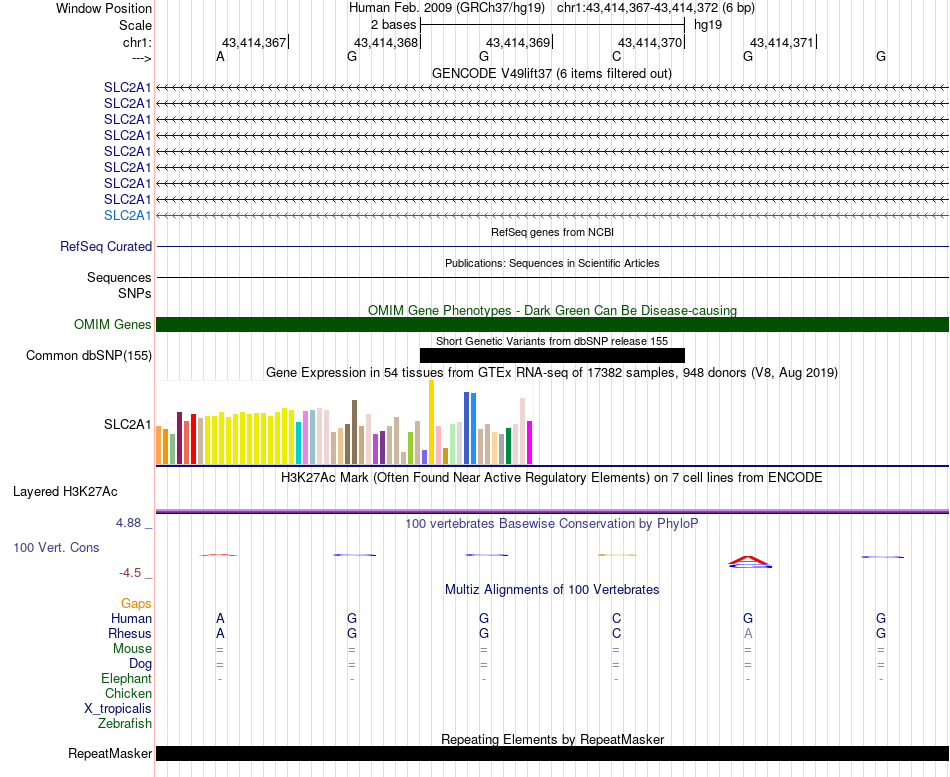Click the faded A mismatch in Rhesus row
The height and width of the screenshot is (777, 950).
[x=748, y=633]
